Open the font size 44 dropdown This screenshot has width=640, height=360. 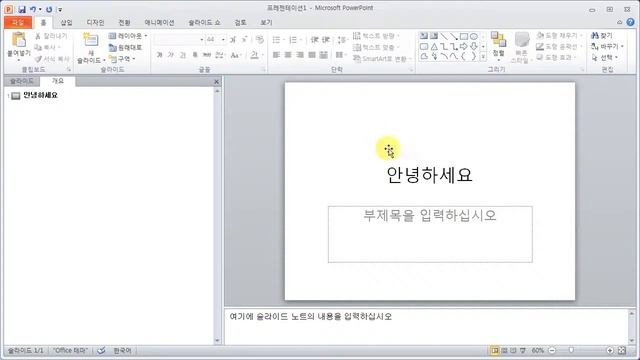click(223, 40)
